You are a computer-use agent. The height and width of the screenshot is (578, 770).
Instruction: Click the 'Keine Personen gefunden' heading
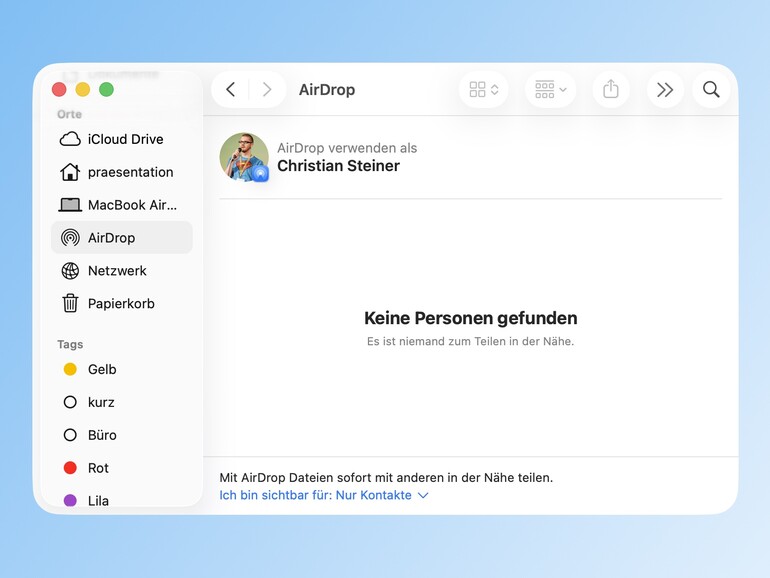click(x=470, y=318)
